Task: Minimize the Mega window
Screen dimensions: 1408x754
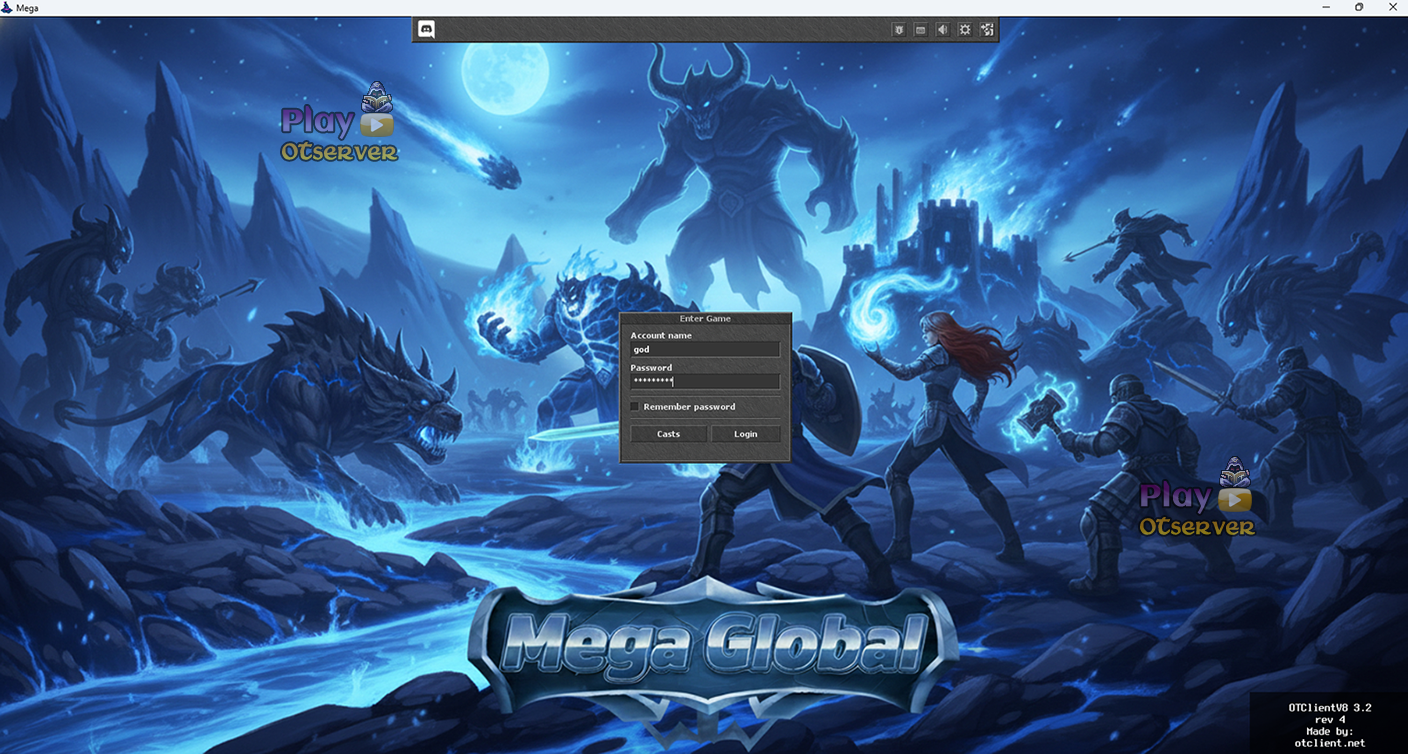Action: click(1326, 8)
